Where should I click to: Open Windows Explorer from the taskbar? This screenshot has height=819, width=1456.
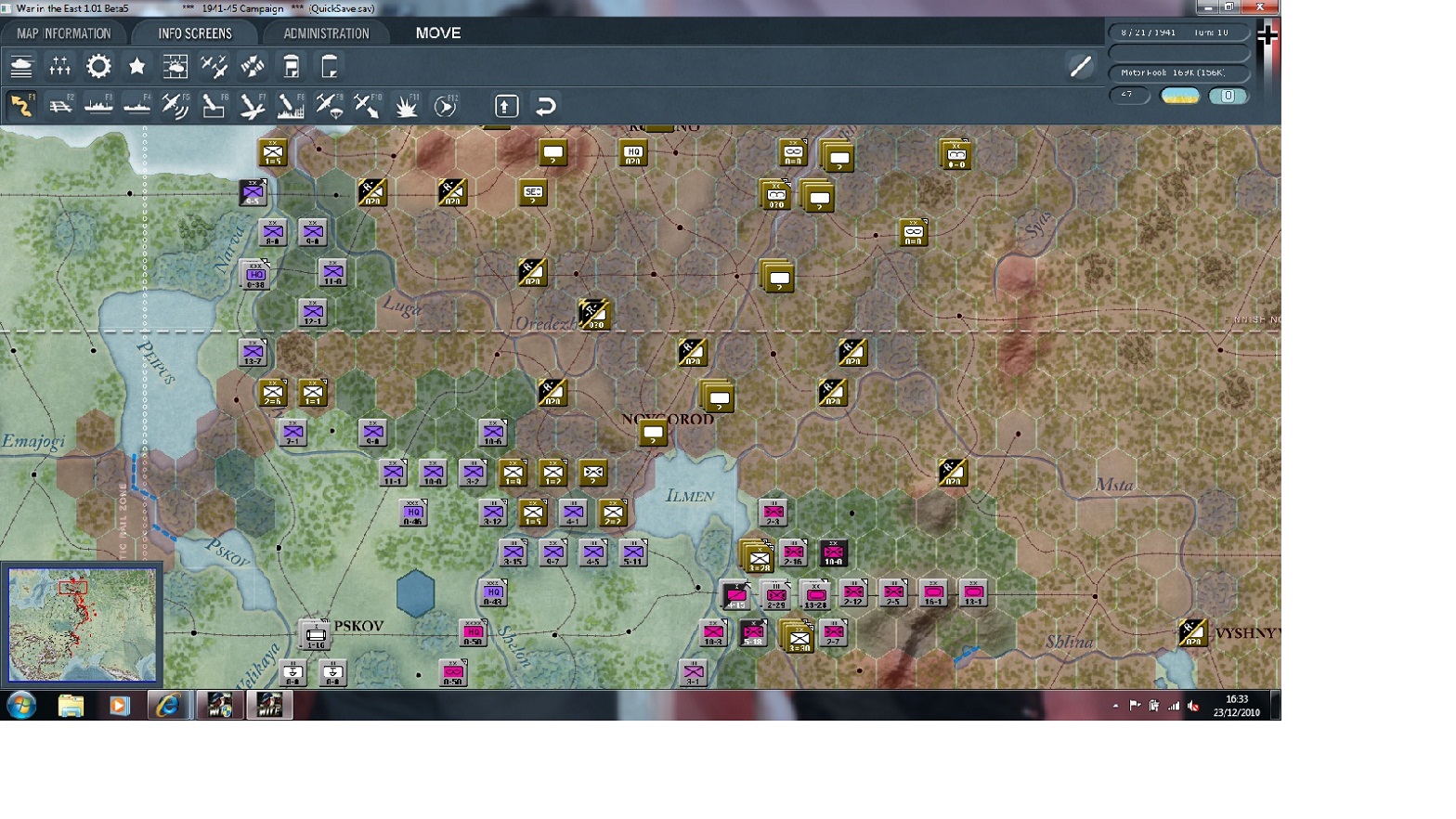tap(71, 706)
